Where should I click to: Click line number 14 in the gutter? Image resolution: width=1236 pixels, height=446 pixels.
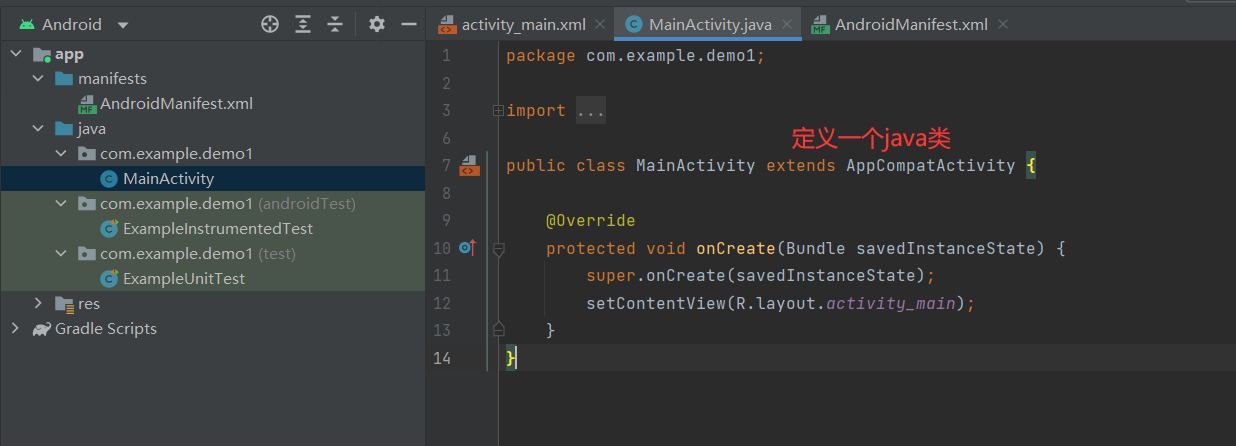tap(442, 358)
